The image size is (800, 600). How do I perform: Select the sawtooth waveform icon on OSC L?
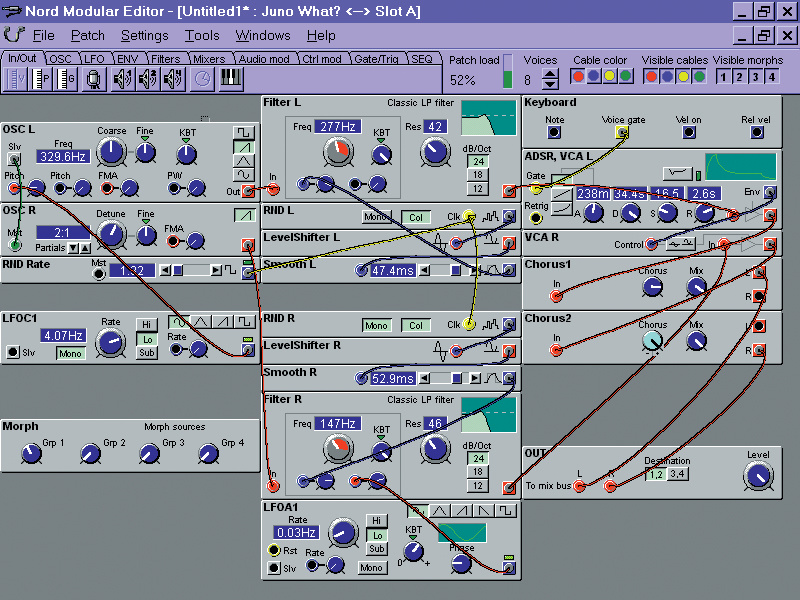pos(243,147)
